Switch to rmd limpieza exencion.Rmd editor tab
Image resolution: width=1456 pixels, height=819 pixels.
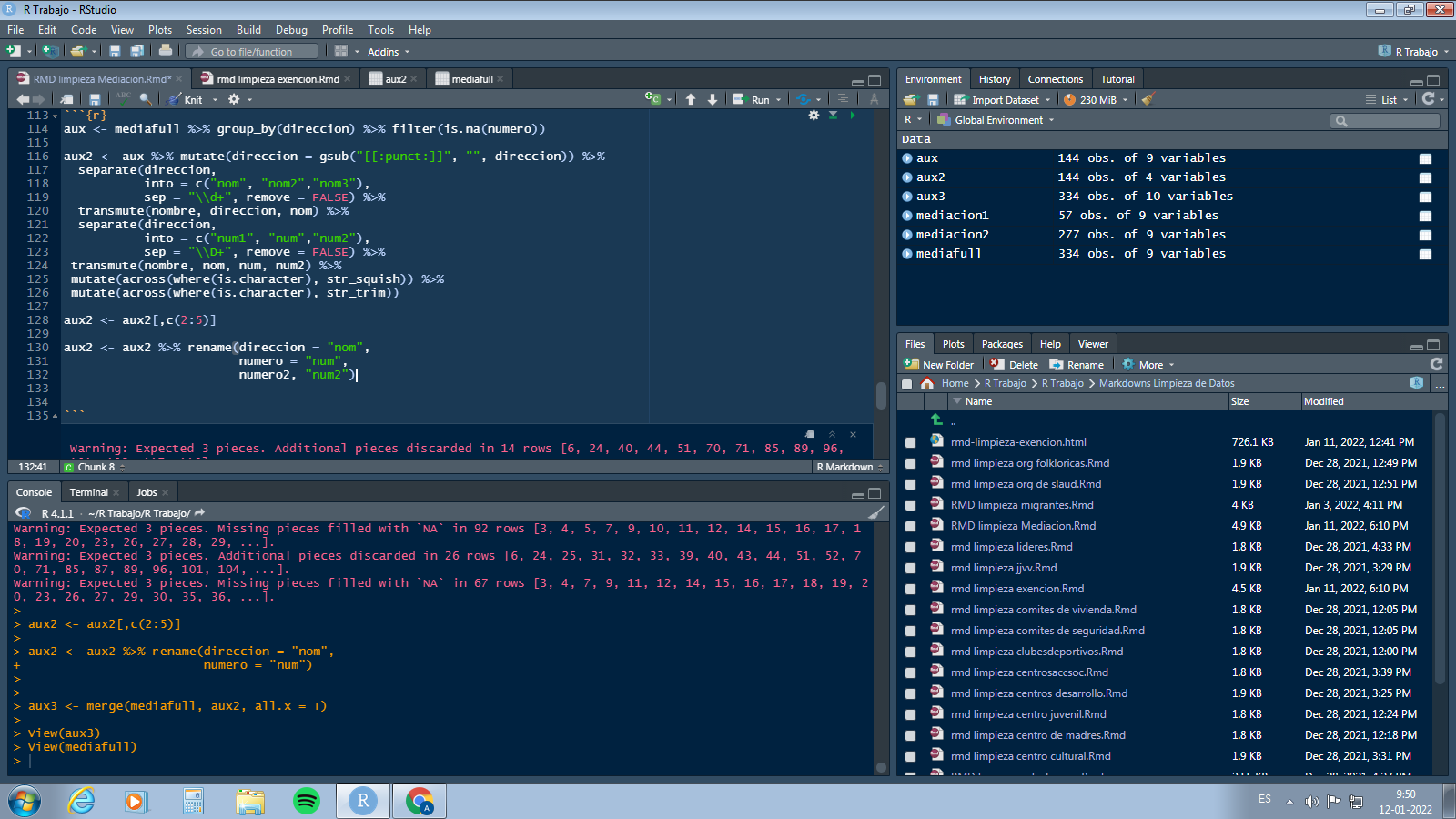(x=278, y=79)
